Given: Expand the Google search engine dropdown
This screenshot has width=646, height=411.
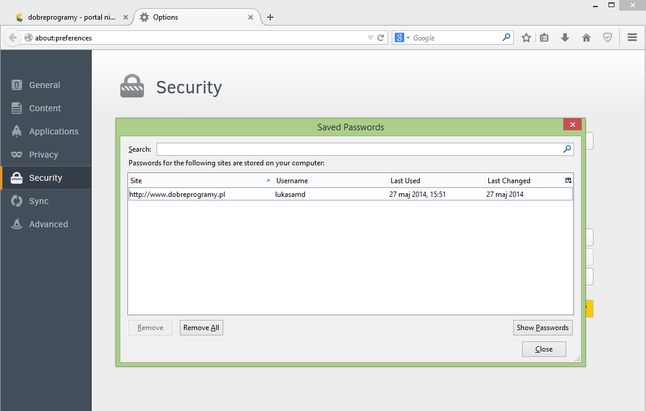Looking at the screenshot, I should coord(402,38).
